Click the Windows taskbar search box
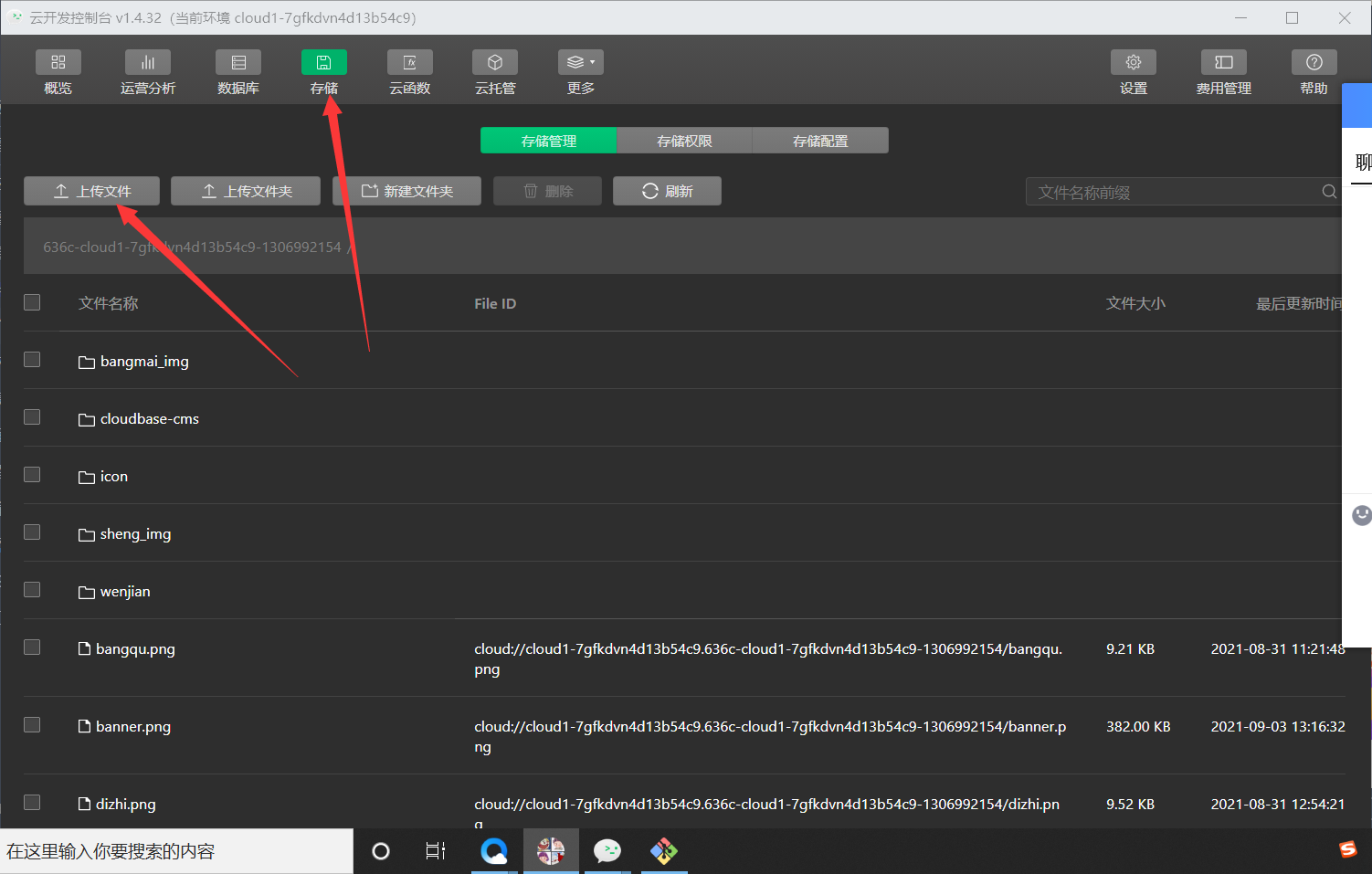Screen dimensions: 1372x874 click(176, 851)
